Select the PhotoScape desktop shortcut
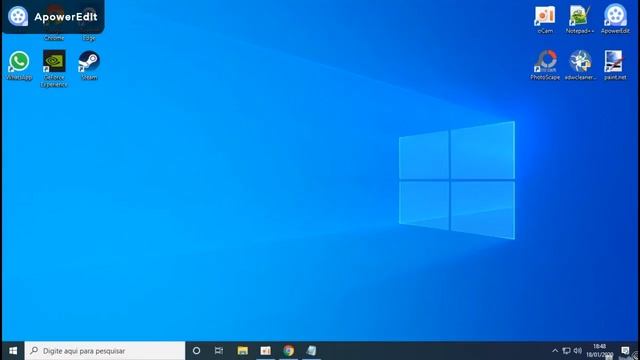 tap(545, 65)
